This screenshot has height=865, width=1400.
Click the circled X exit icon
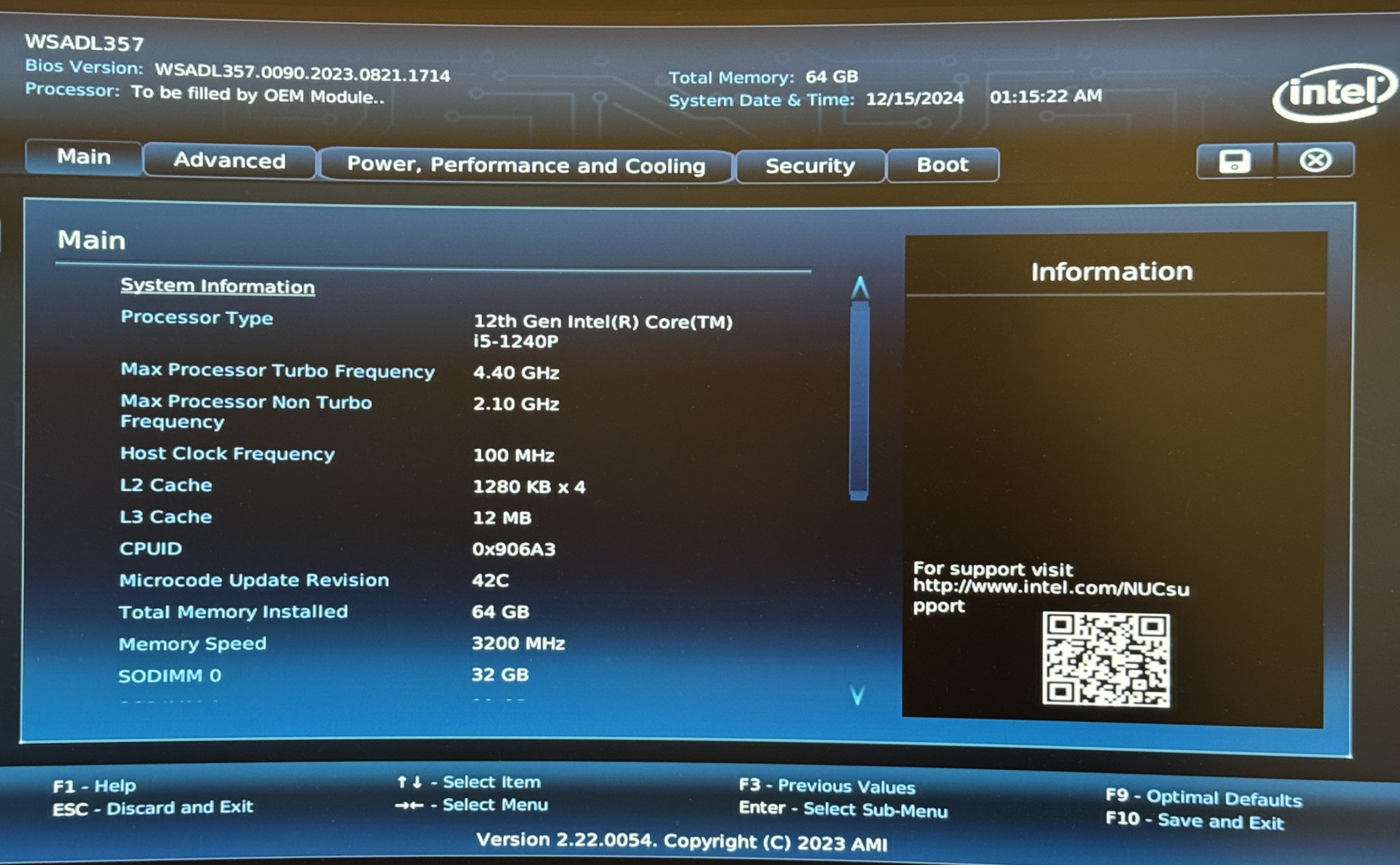click(x=1315, y=160)
